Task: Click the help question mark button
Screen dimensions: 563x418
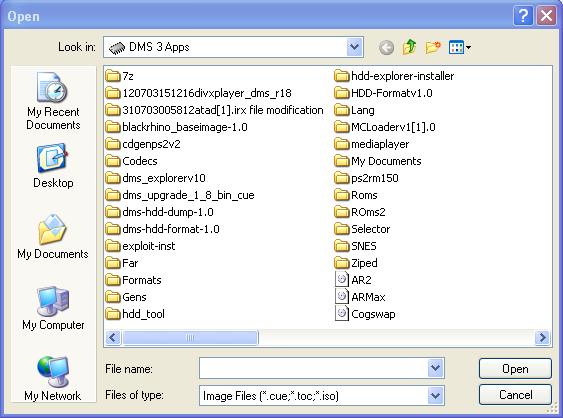Action: (523, 16)
